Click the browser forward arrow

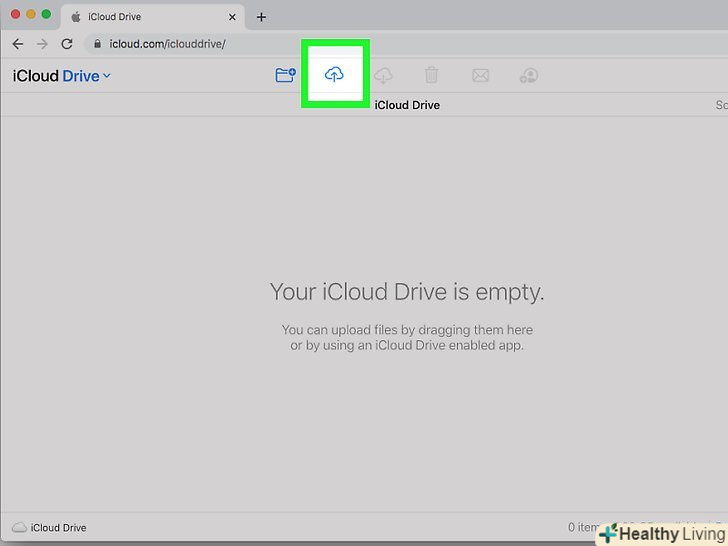coord(42,44)
